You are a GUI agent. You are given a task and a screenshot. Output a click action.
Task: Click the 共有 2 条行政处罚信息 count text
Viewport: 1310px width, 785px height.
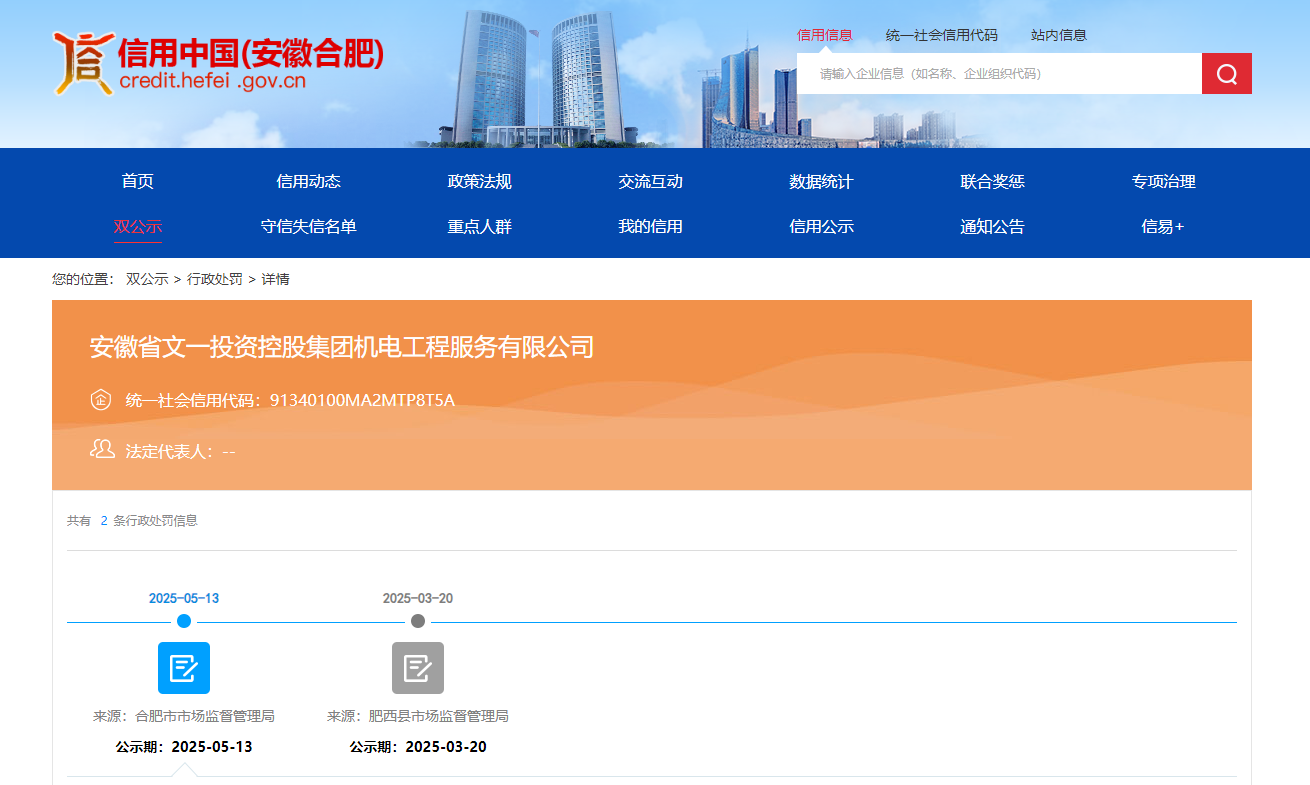point(132,520)
